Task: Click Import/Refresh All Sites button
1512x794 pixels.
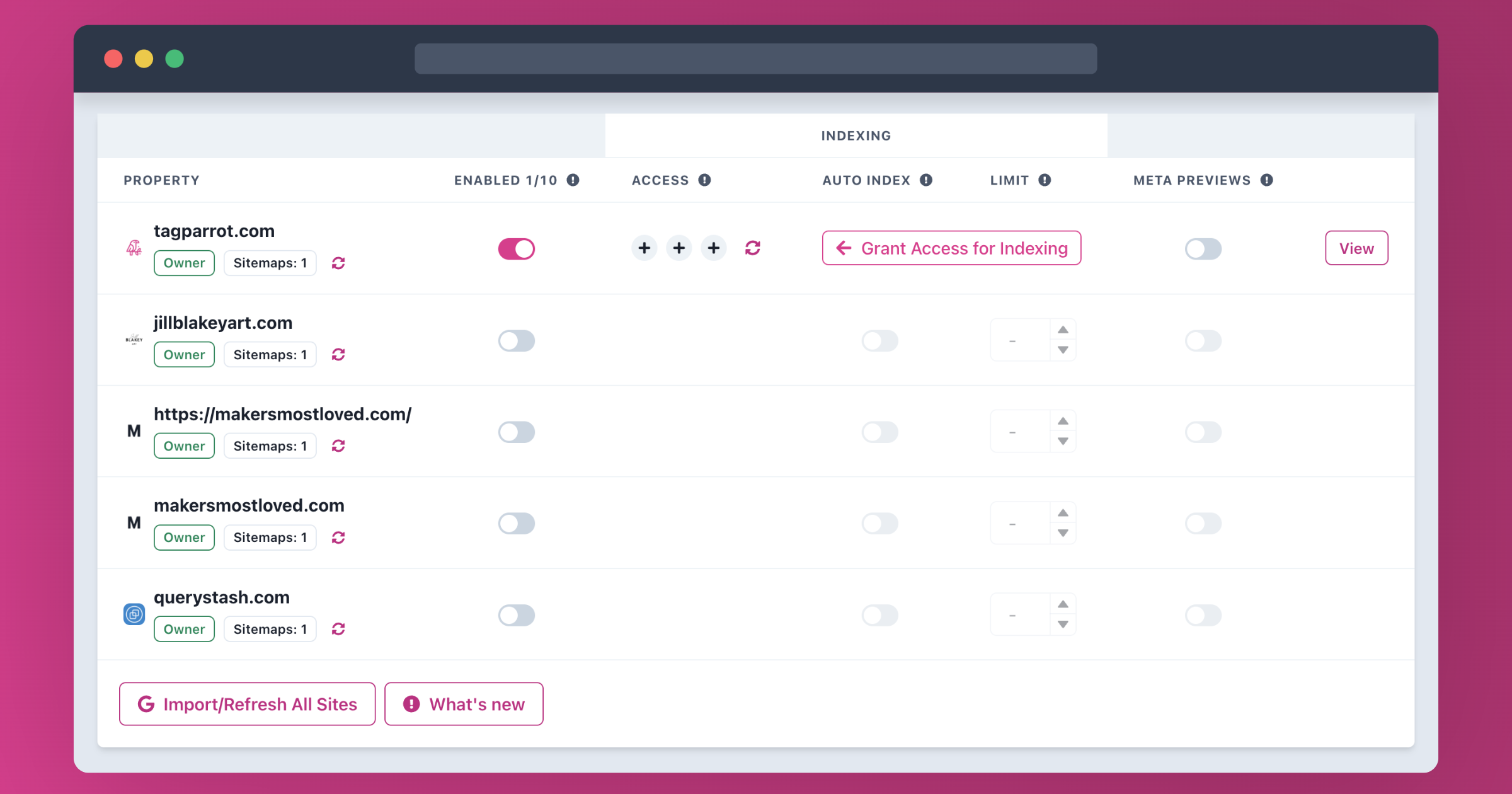Action: click(247, 703)
